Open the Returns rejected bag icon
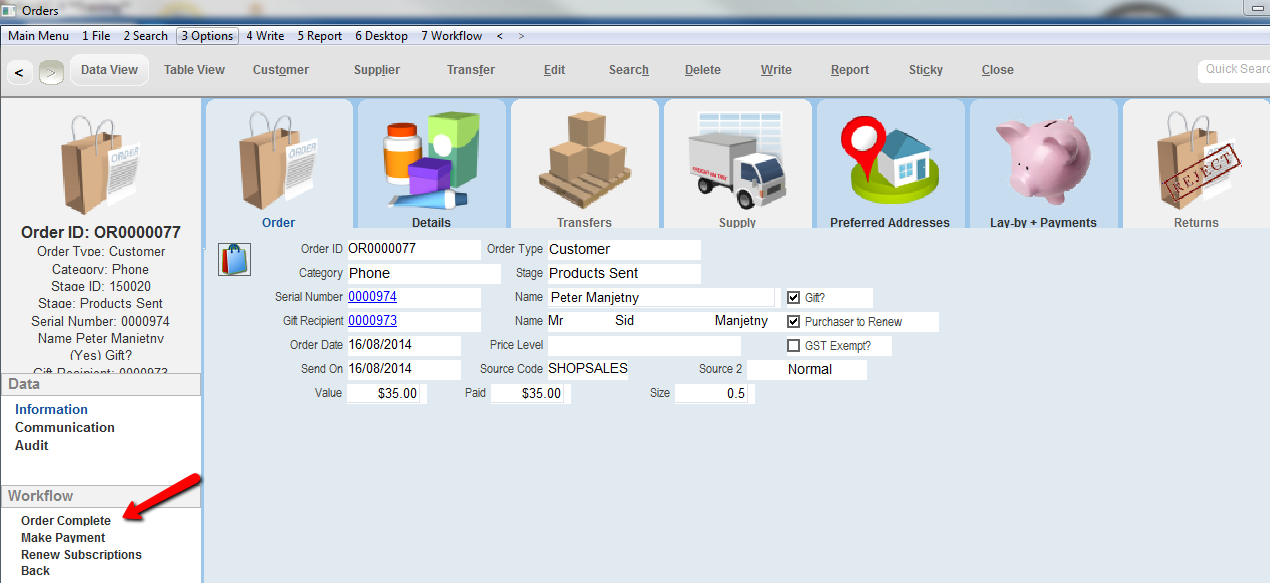Viewport: 1270px width, 583px height. [1196, 160]
